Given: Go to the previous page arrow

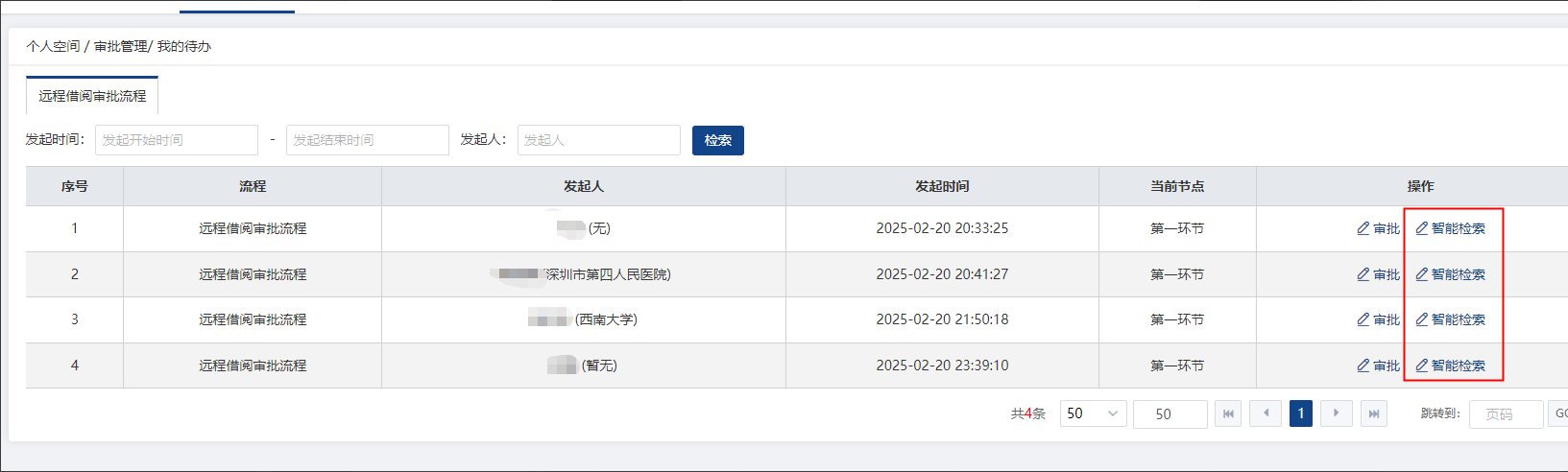Looking at the screenshot, I should pos(1266,413).
